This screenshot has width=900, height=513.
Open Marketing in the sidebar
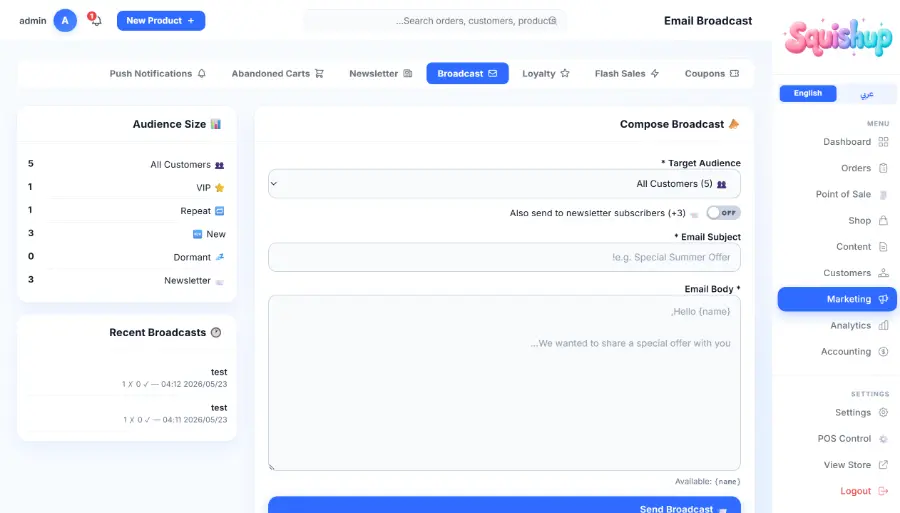click(837, 299)
